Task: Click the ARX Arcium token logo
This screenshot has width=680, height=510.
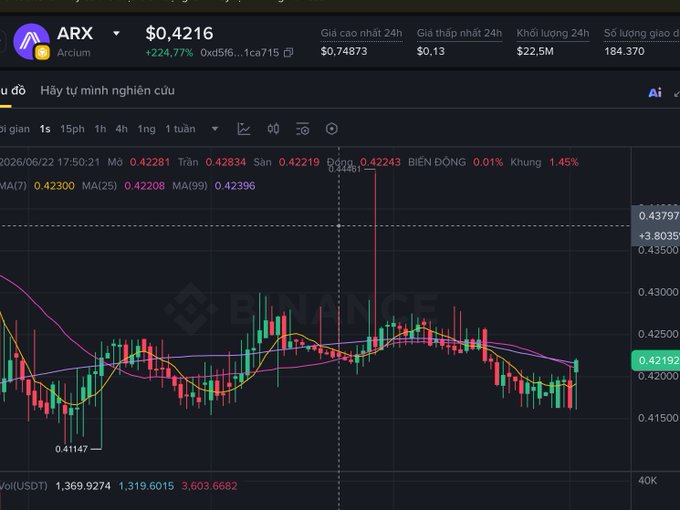Action: 31,42
